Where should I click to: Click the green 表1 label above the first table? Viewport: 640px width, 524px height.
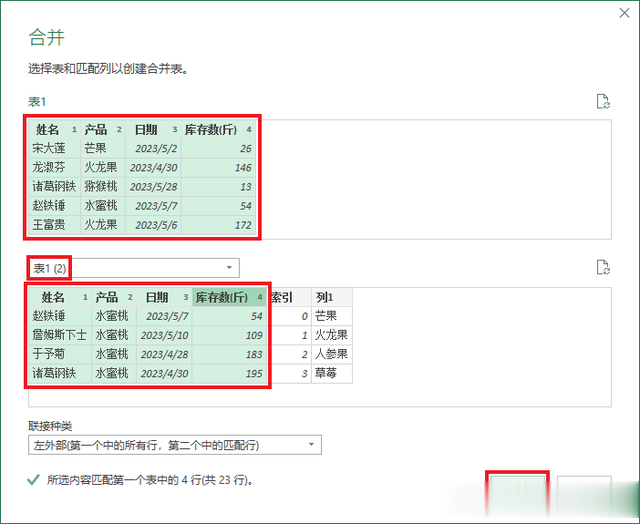(37, 102)
